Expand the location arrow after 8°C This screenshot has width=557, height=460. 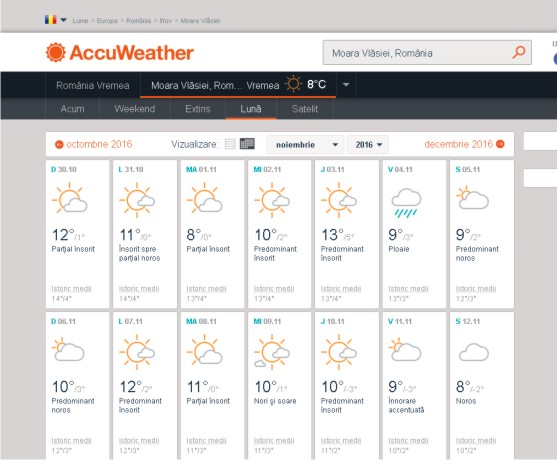tap(346, 85)
